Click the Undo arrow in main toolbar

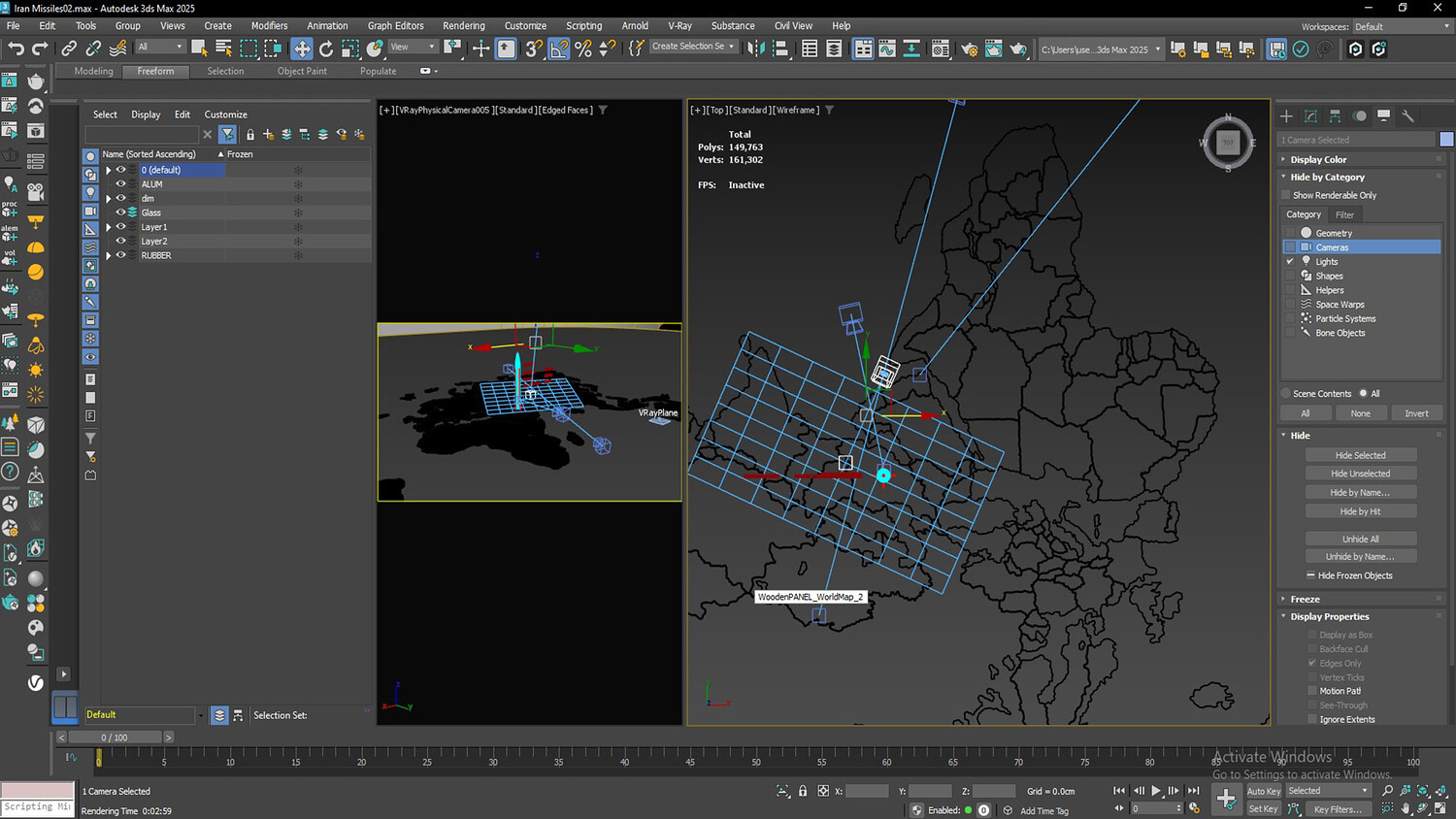16,49
